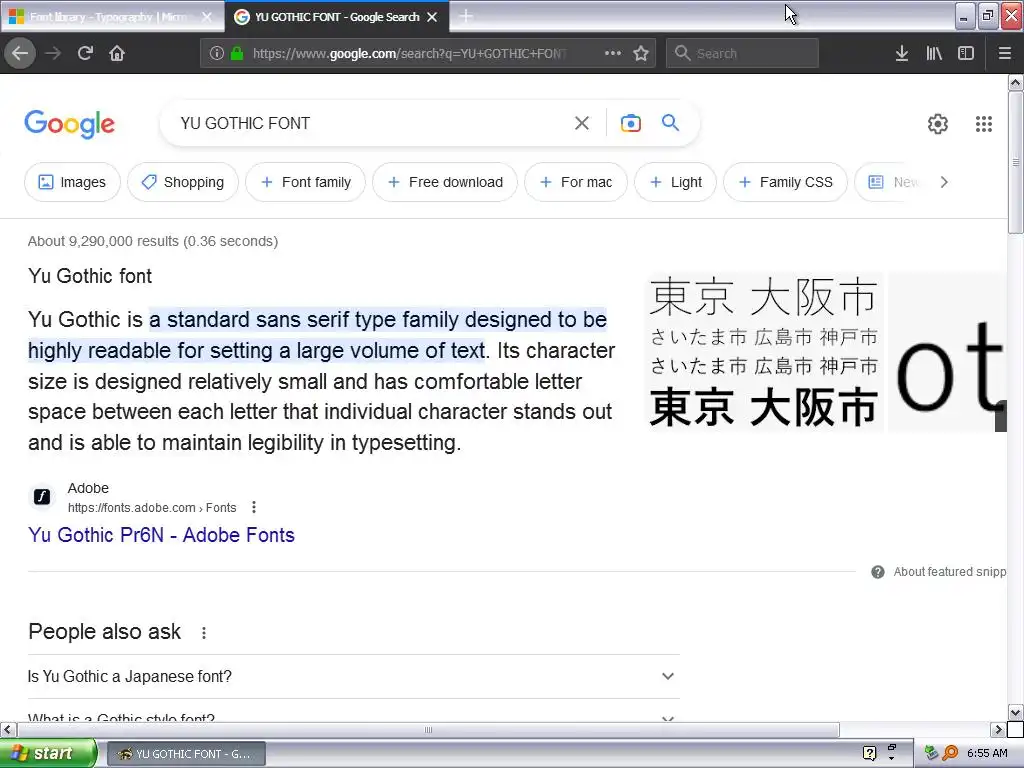Reload the current page
This screenshot has height=768, width=1024.
85,53
